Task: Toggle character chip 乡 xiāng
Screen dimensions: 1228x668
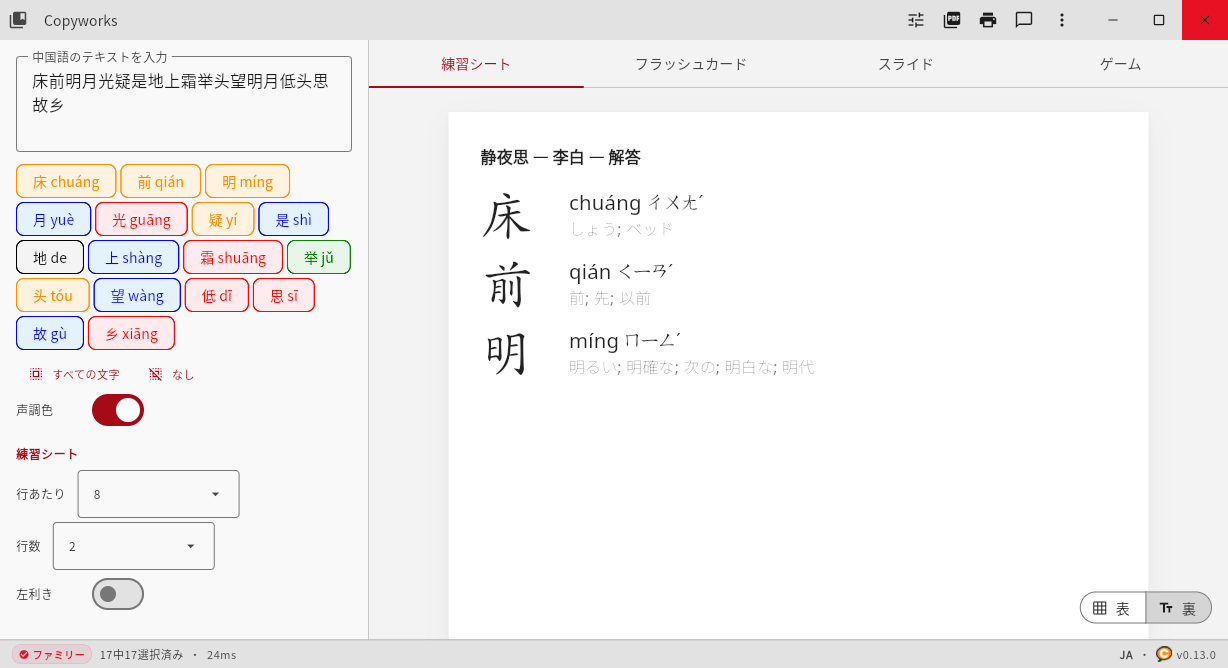Action: 131,333
